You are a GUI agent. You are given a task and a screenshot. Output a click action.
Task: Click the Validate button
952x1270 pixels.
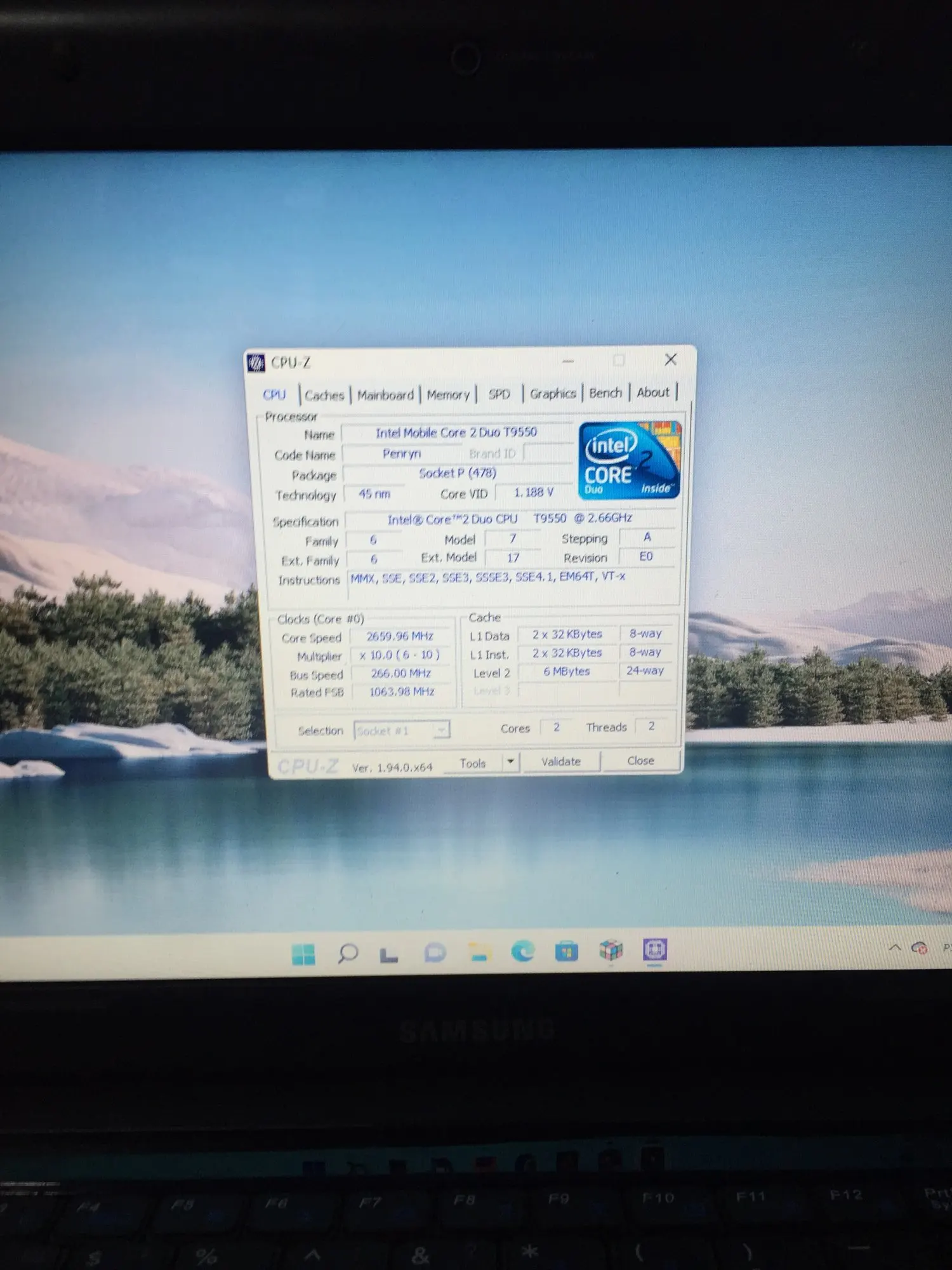point(561,761)
